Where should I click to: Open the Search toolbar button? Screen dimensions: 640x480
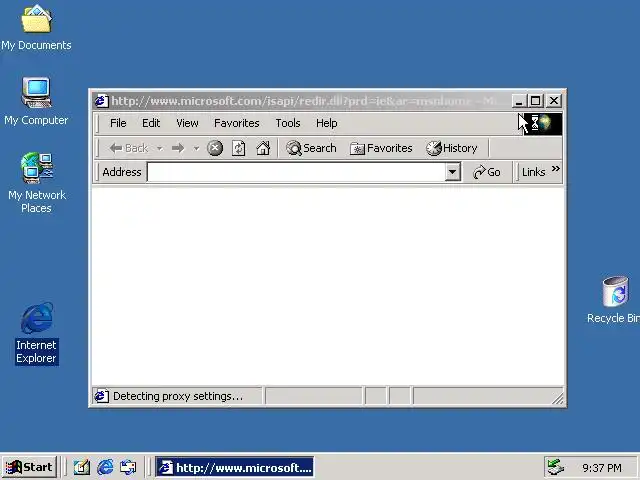(311, 148)
